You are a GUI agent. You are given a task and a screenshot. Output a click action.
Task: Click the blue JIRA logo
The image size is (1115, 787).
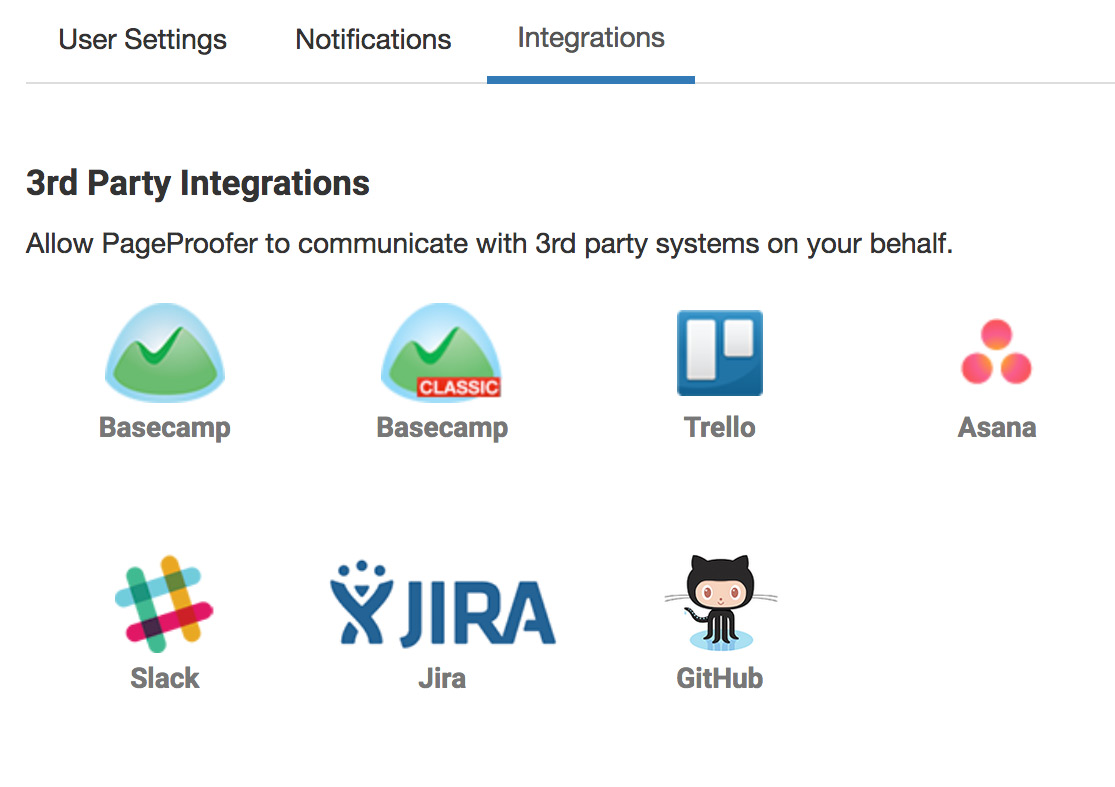coord(442,603)
